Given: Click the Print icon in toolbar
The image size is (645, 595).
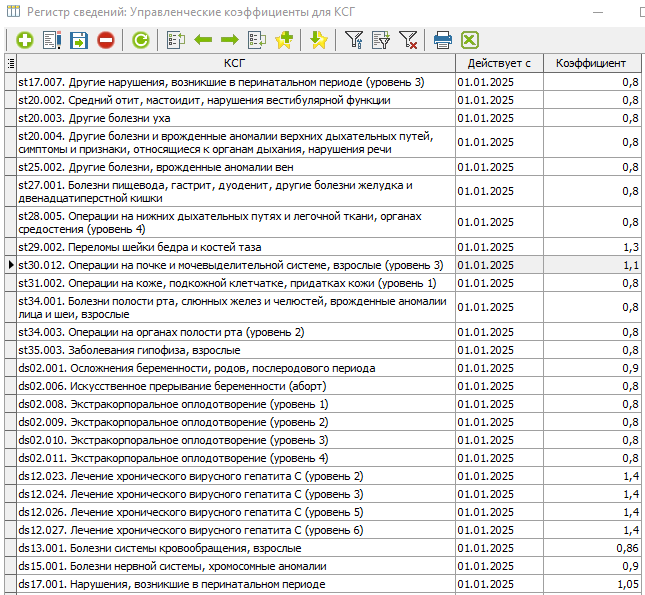Looking at the screenshot, I should (443, 40).
